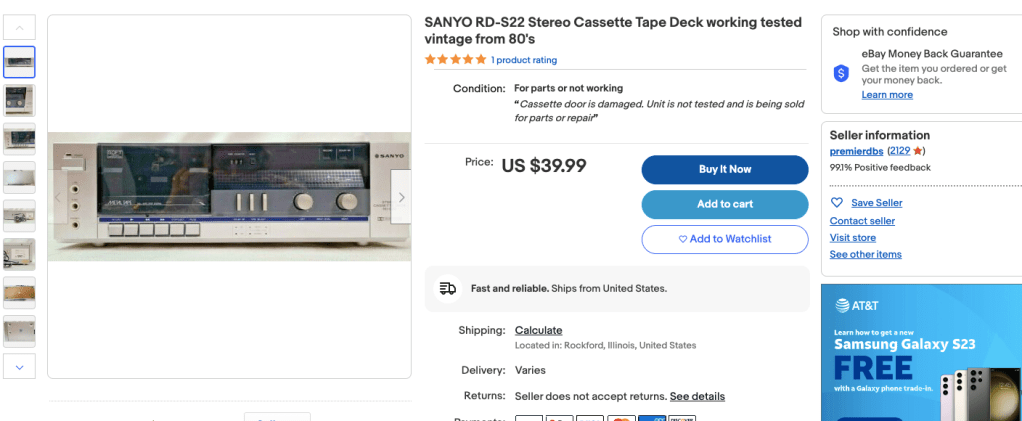Click the AT&T logo in the ad
Image resolution: width=1022 pixels, height=421 pixels.
point(857,306)
